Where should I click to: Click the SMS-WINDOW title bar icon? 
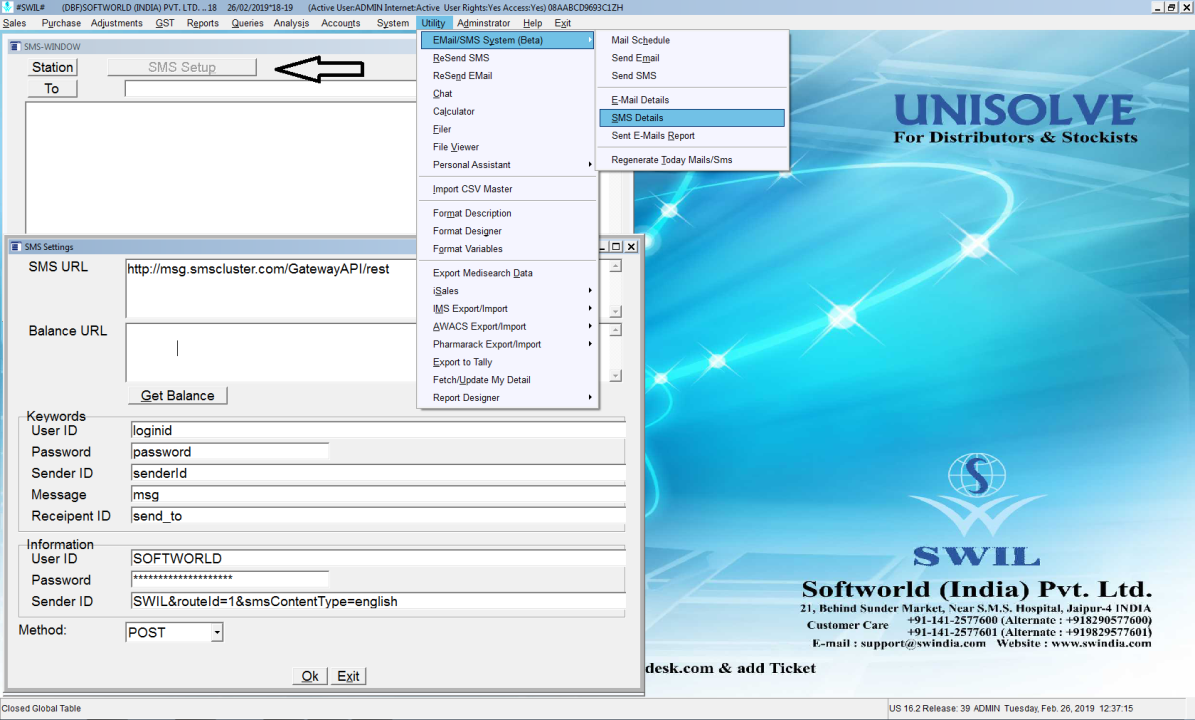click(x=15, y=46)
